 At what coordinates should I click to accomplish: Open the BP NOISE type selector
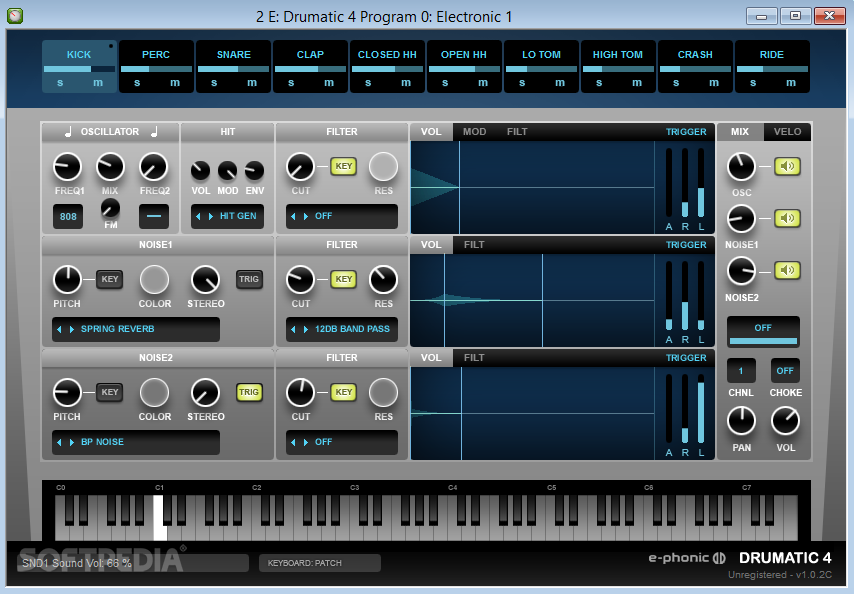point(136,442)
